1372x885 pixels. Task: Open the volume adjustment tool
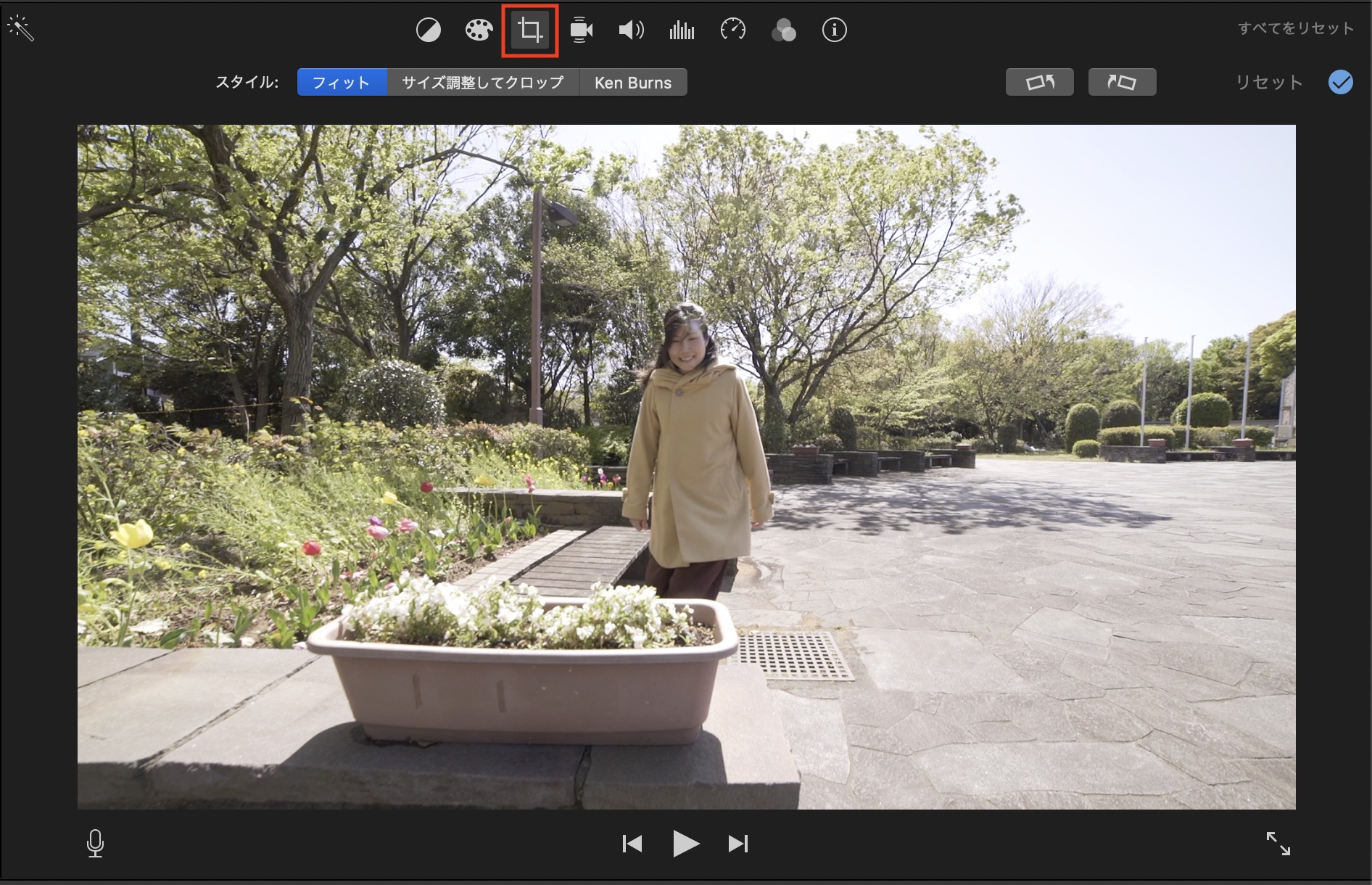pyautogui.click(x=631, y=30)
